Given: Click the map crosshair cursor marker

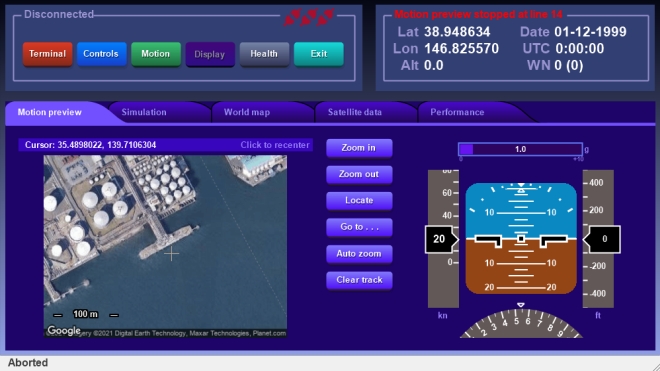Looking at the screenshot, I should (171, 254).
